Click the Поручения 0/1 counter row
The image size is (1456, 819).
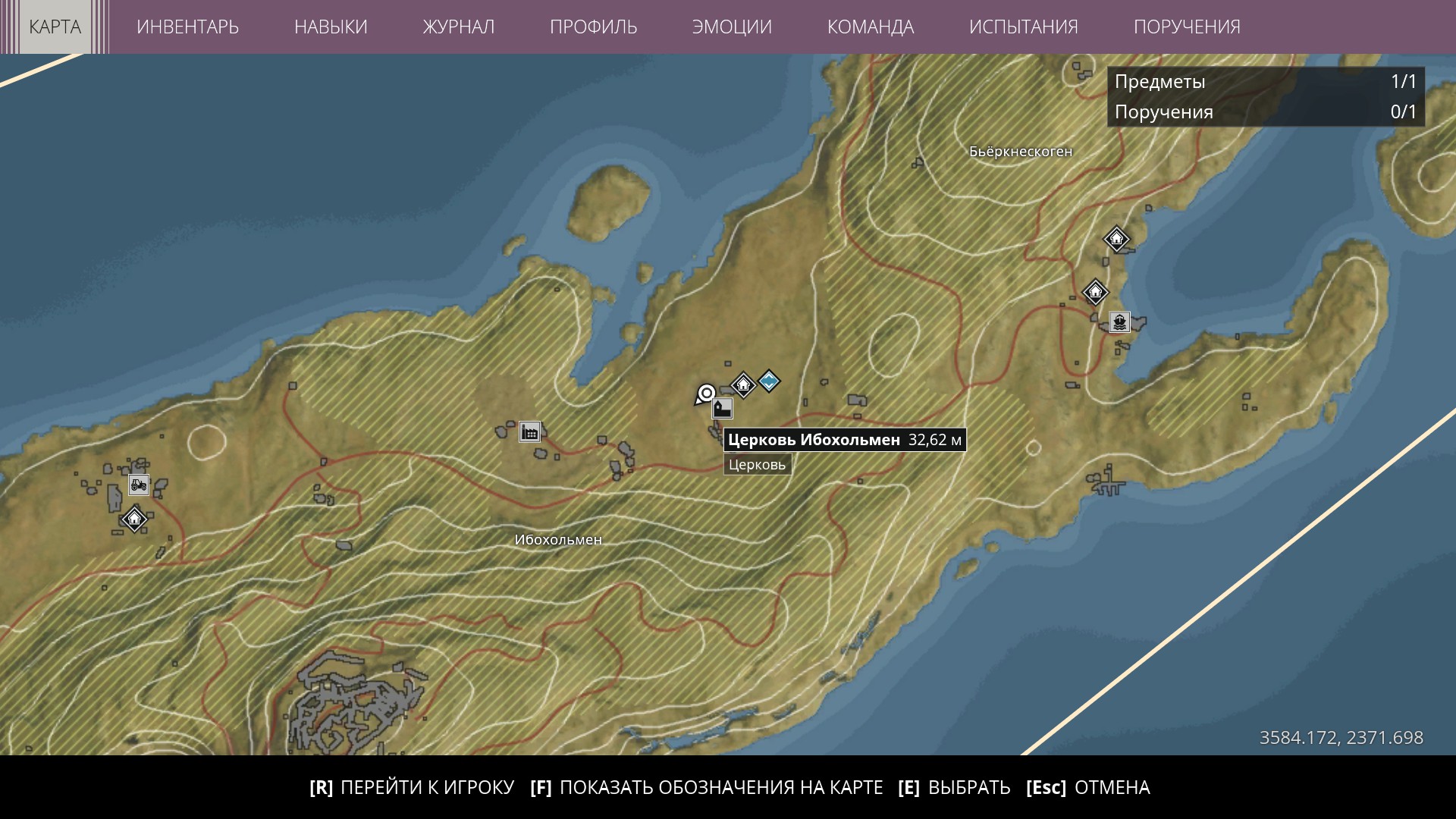click(x=1266, y=112)
